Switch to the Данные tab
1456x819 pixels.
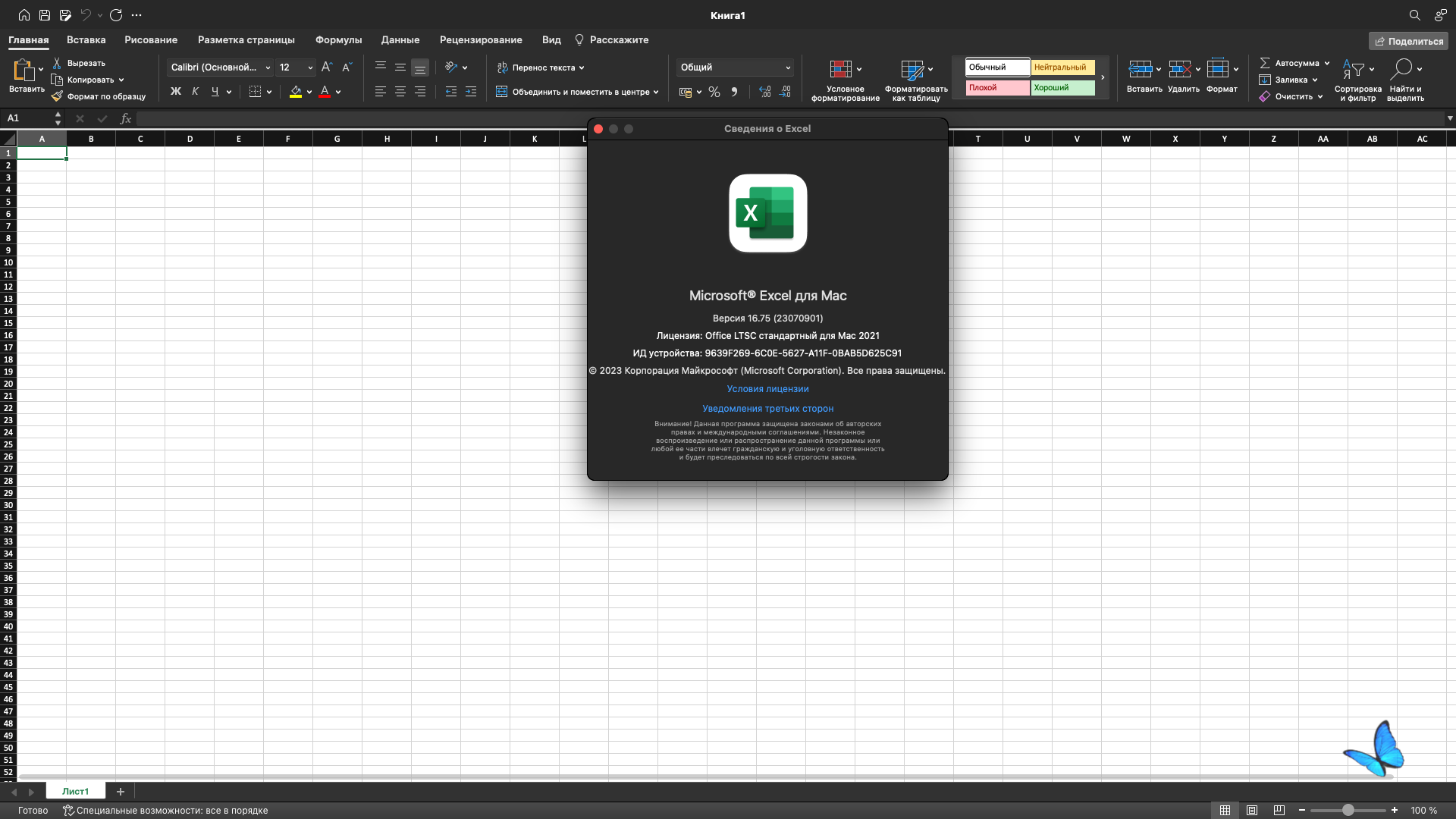(x=400, y=40)
